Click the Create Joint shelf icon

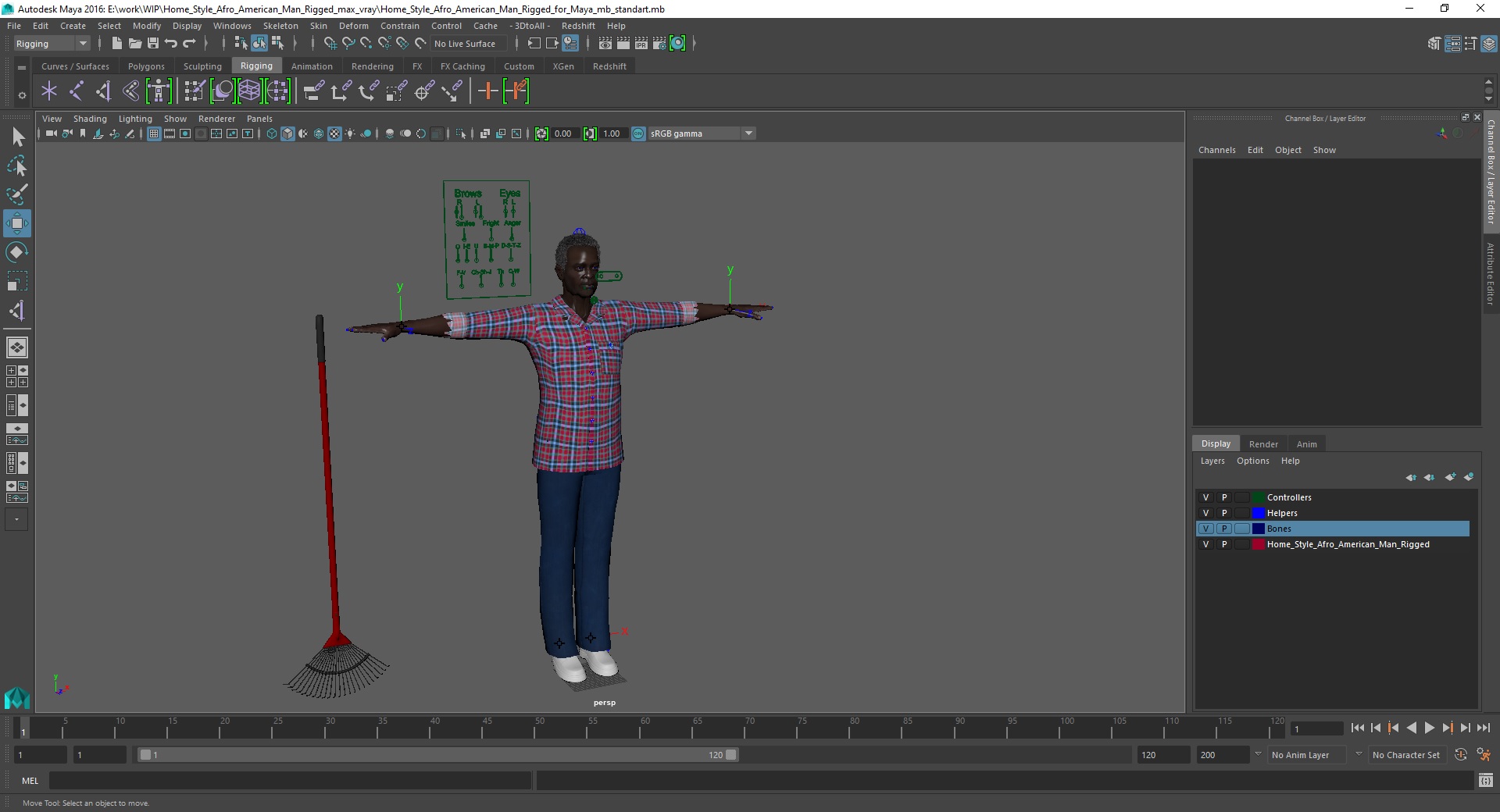[x=77, y=91]
